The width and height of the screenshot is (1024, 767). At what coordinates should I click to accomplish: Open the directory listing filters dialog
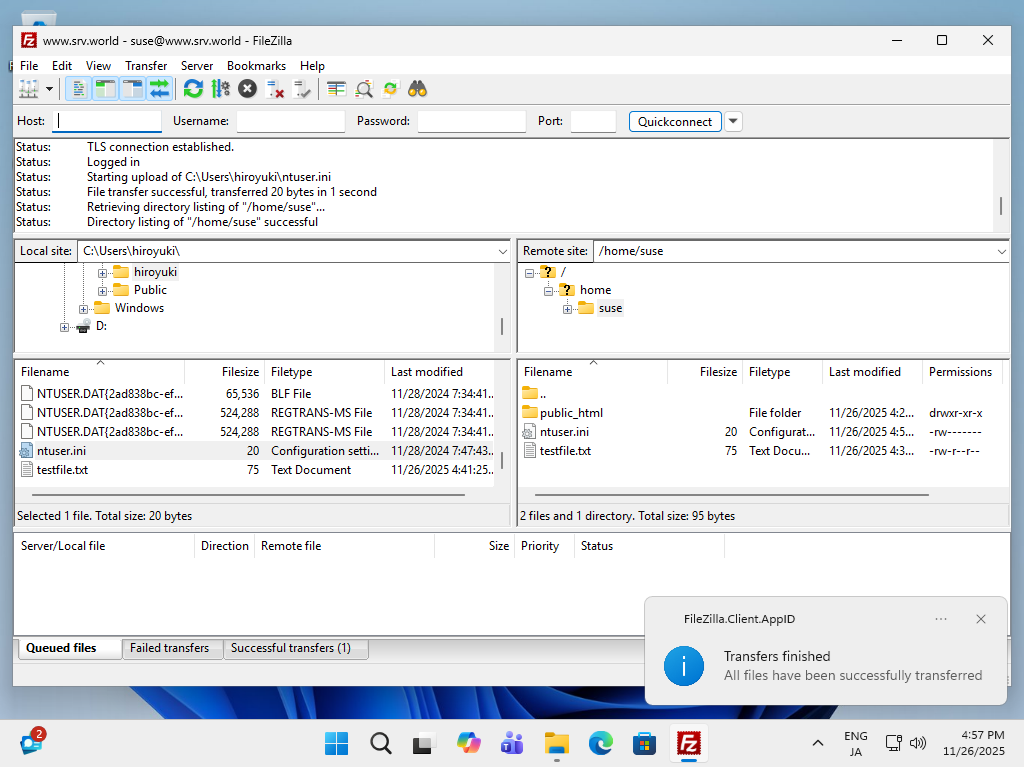click(x=337, y=89)
